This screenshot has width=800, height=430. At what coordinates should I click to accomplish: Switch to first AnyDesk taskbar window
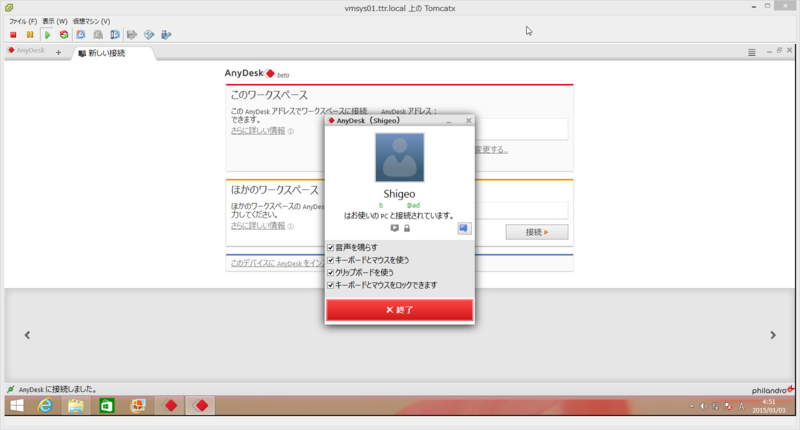[x=170, y=406]
